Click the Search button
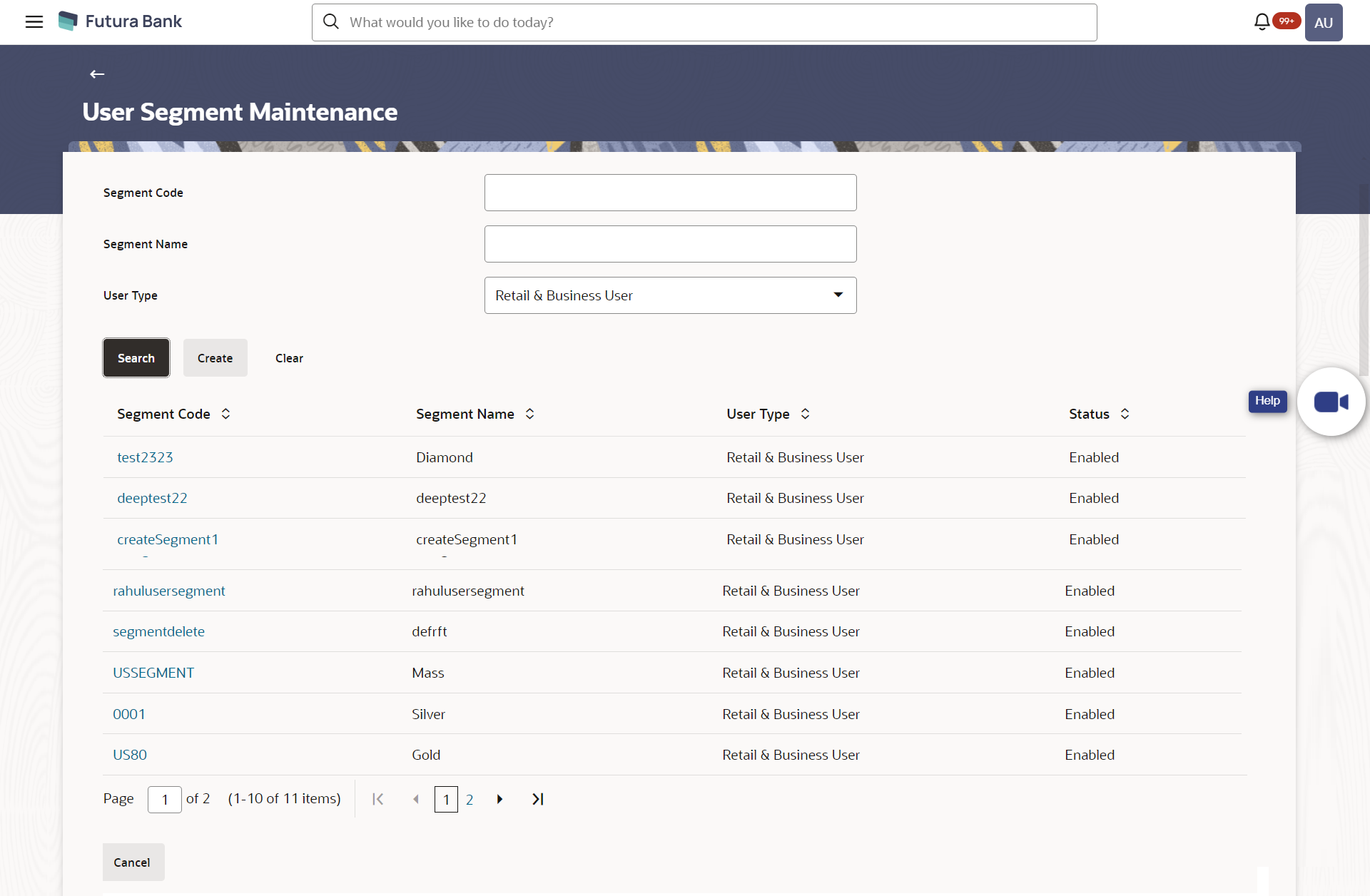 pyautogui.click(x=136, y=357)
